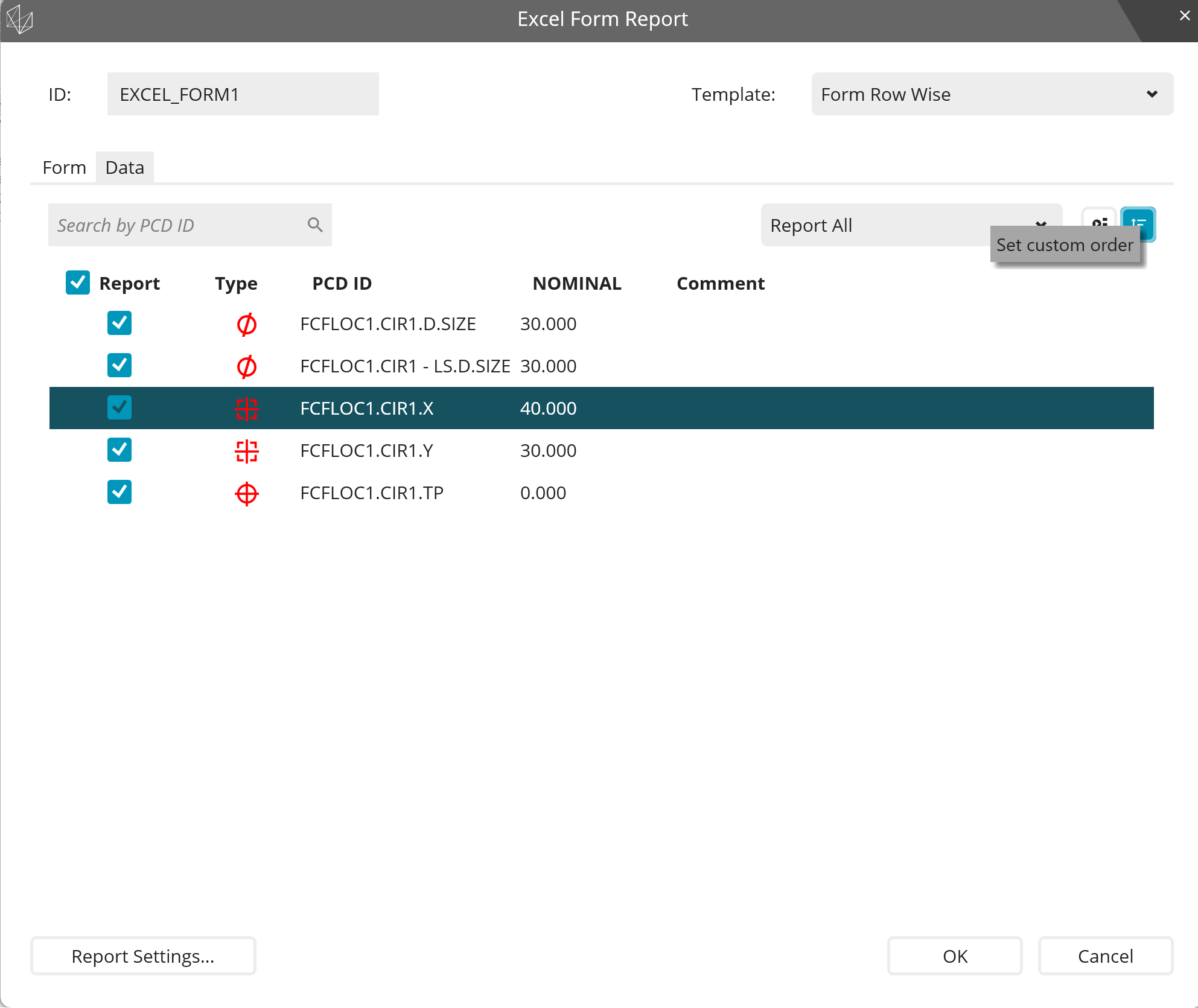The image size is (1198, 1008).
Task: Click nominal 0.000 in TP row
Action: pos(543,493)
